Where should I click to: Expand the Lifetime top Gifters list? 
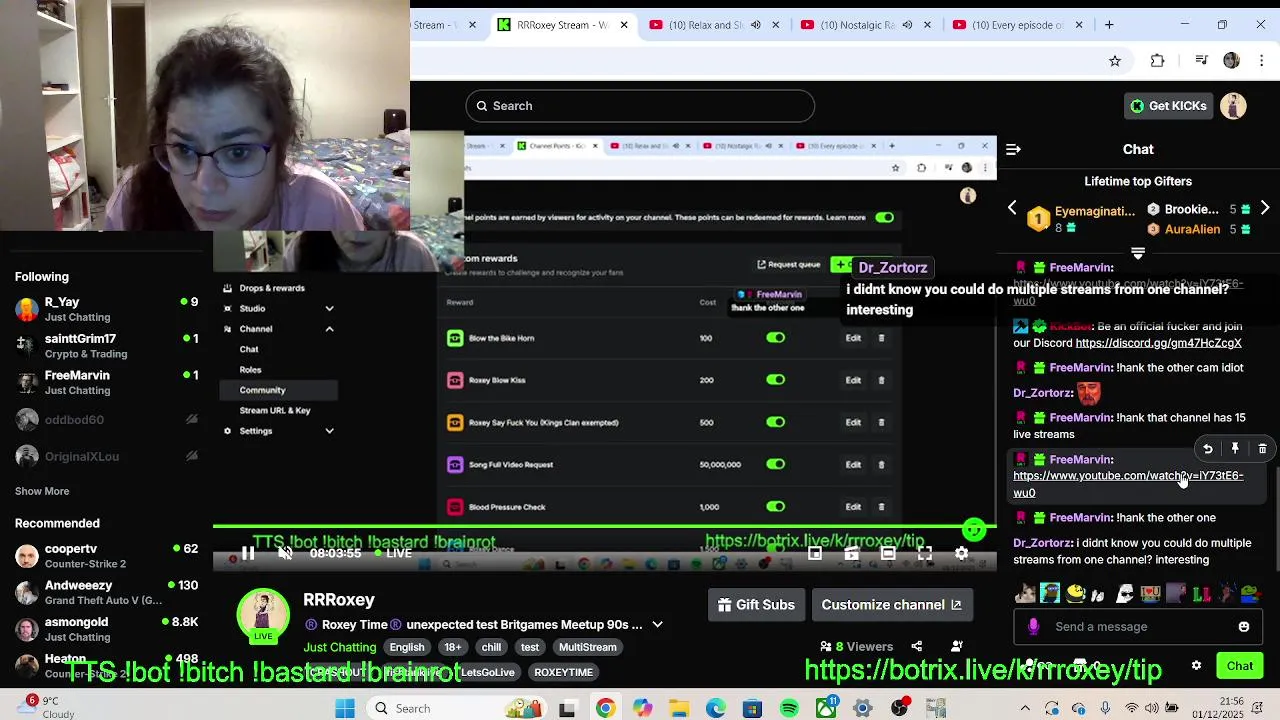pyautogui.click(x=1138, y=253)
